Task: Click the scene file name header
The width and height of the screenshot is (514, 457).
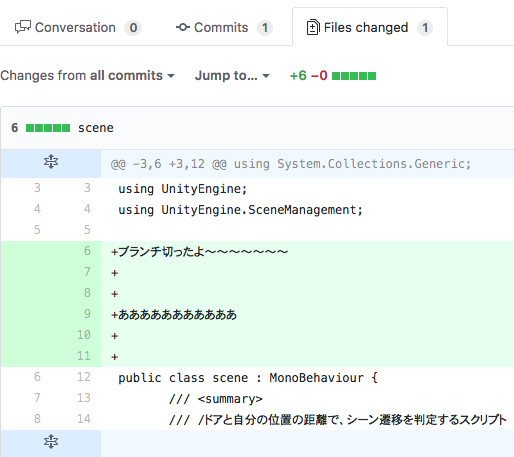Action: (96, 128)
